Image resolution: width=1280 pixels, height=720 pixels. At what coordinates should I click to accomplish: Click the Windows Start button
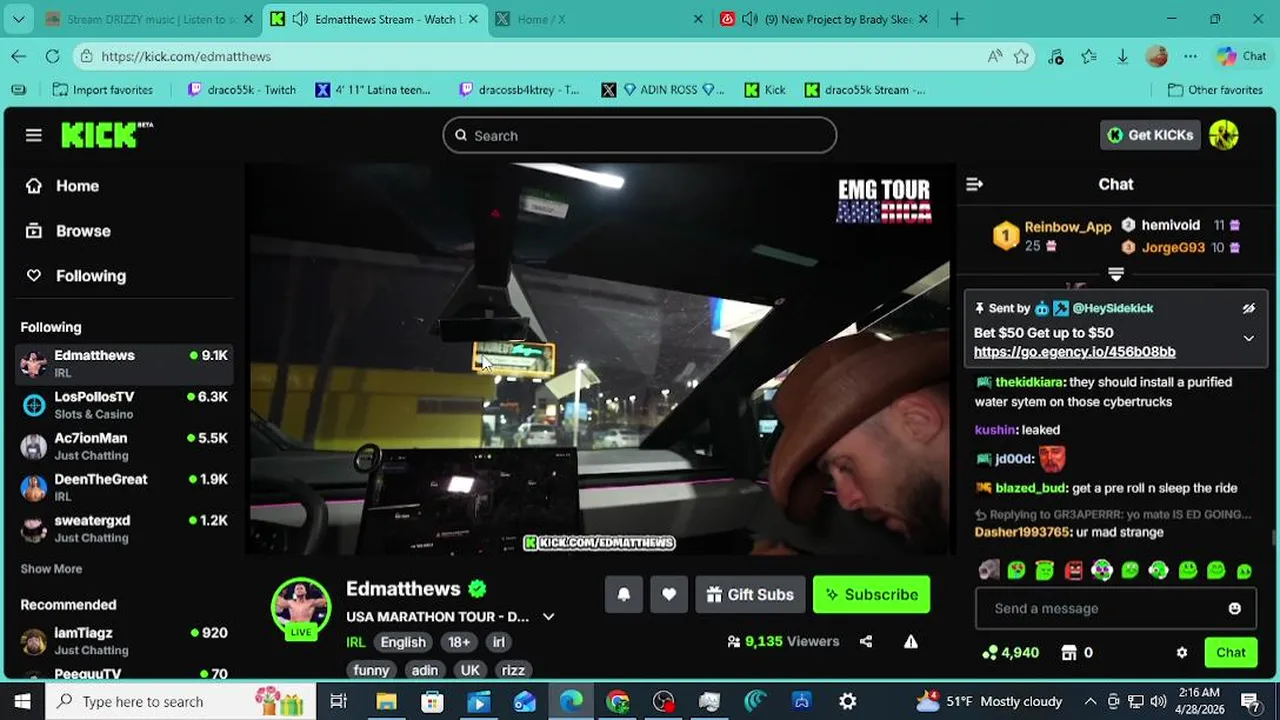pos(22,701)
